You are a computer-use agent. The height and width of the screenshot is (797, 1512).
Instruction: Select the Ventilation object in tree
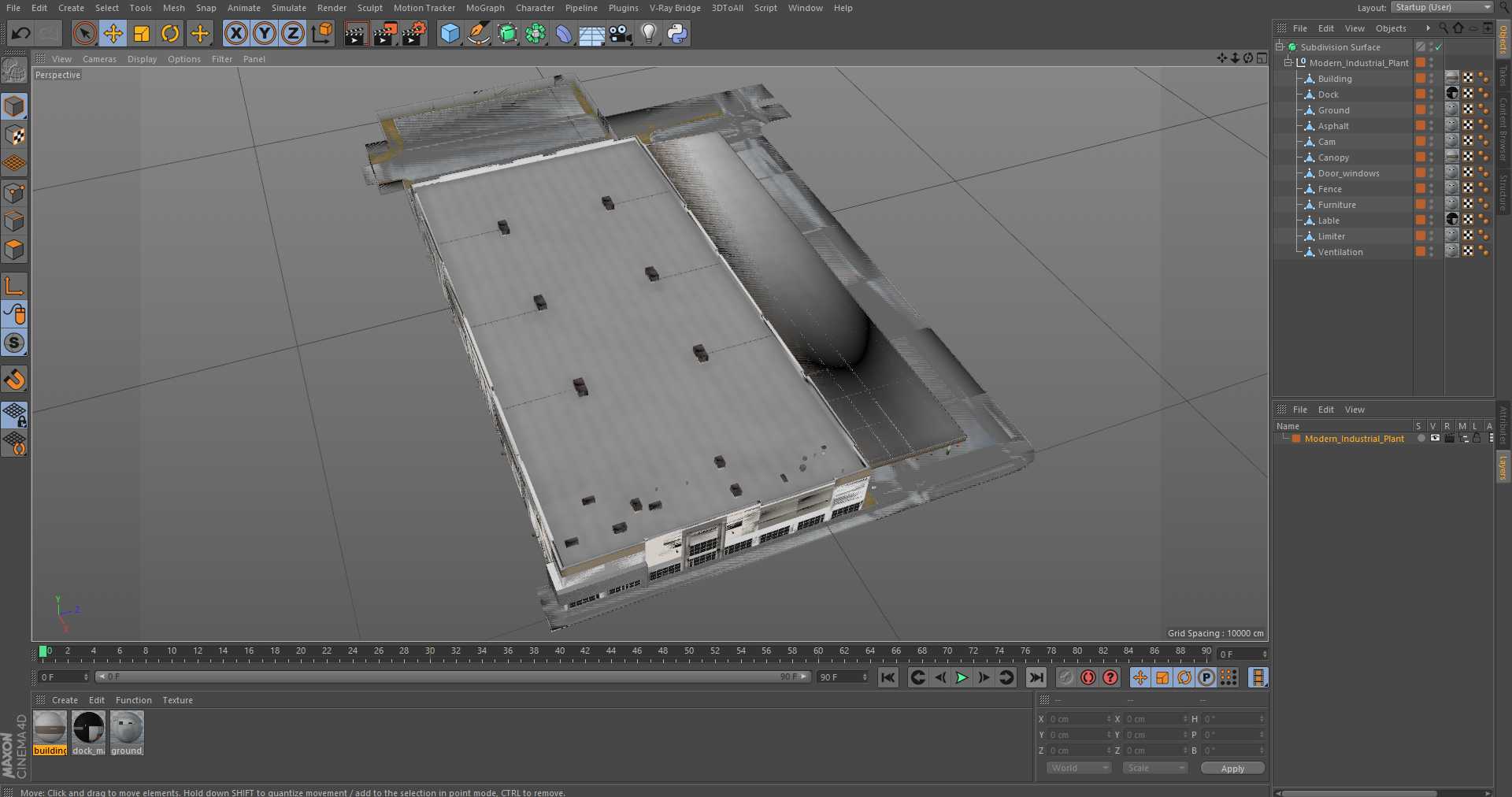point(1340,252)
